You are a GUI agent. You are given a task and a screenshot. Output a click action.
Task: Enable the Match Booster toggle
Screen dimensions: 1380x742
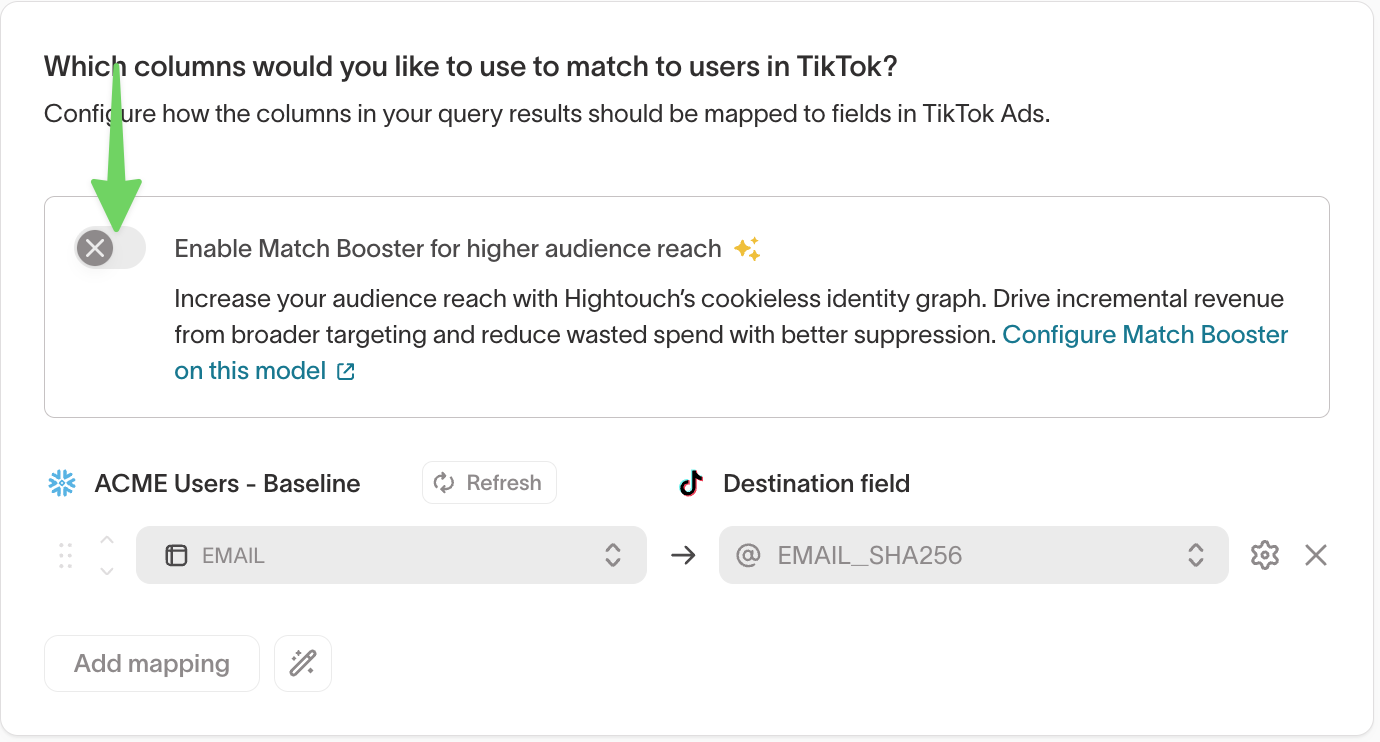(110, 248)
